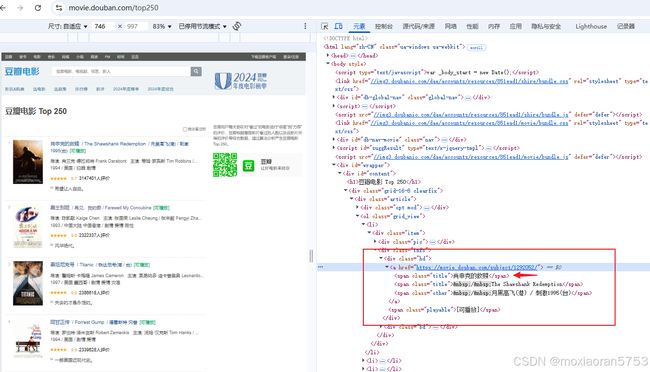Click the 豆瓣电影 logo on the page
Image resolution: width=650 pixels, height=372 pixels.
click(x=22, y=71)
